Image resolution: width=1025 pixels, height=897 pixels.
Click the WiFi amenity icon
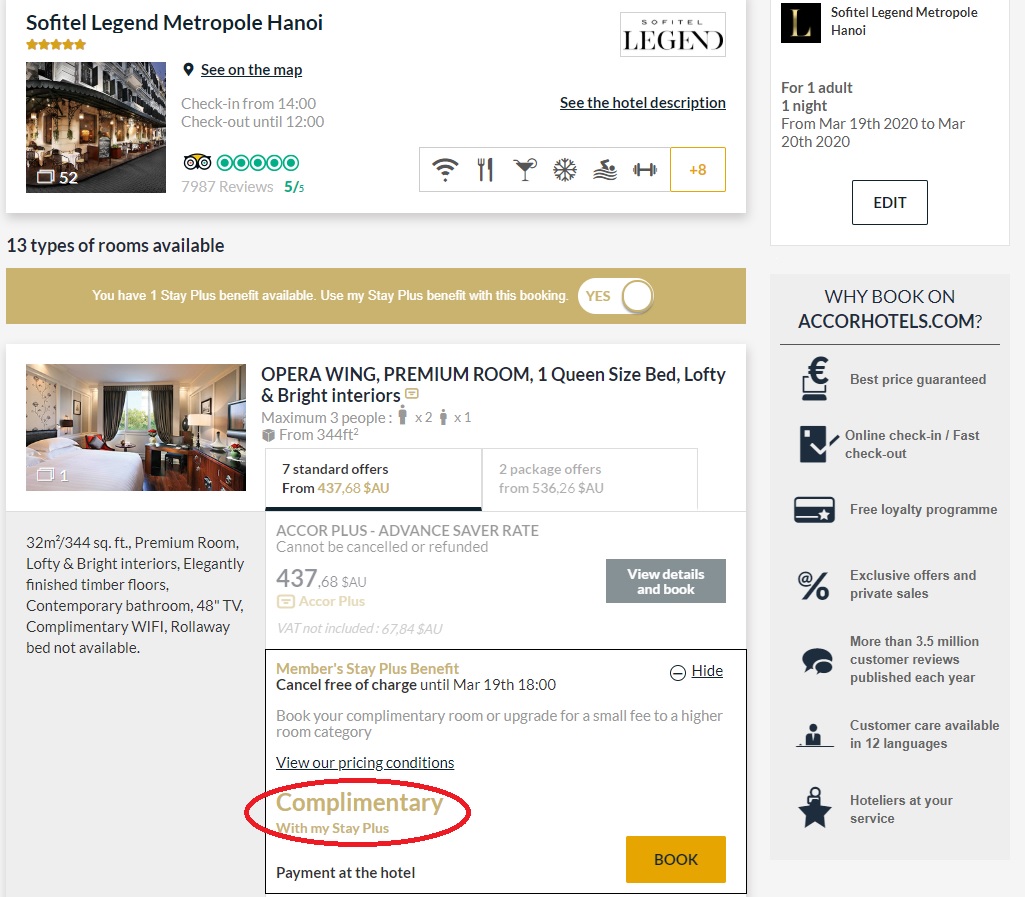pyautogui.click(x=445, y=170)
